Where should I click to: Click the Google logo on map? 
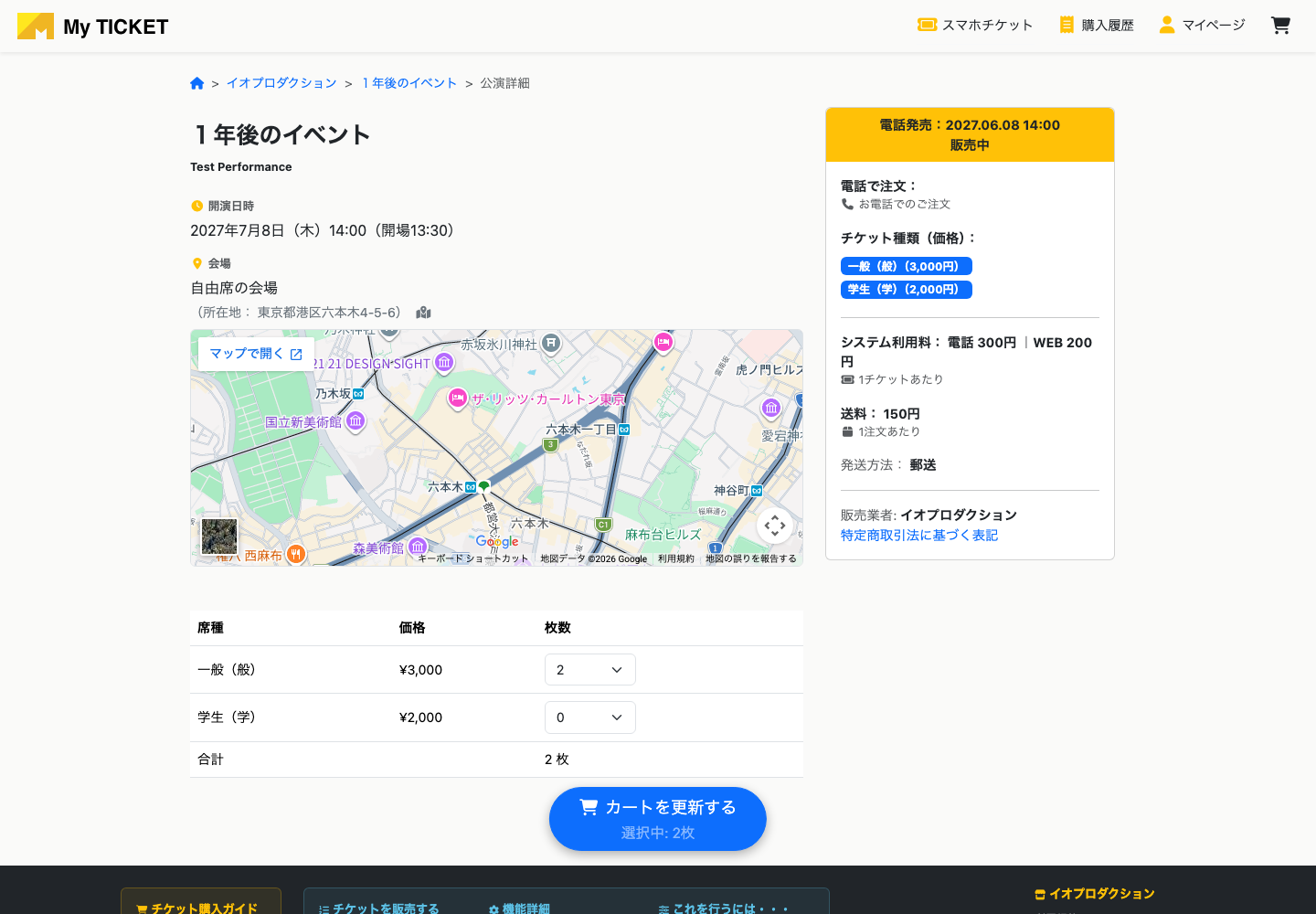pyautogui.click(x=497, y=542)
